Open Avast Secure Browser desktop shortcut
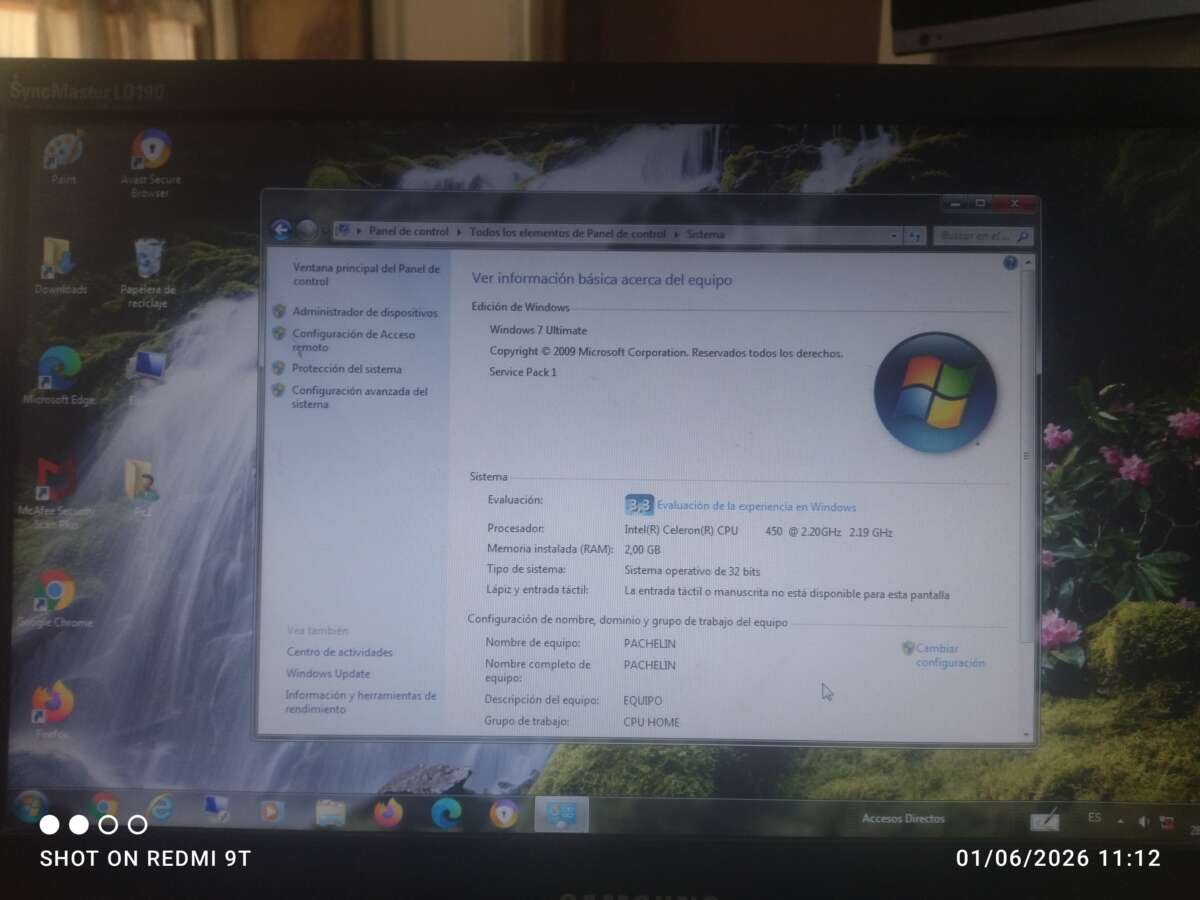 click(150, 163)
